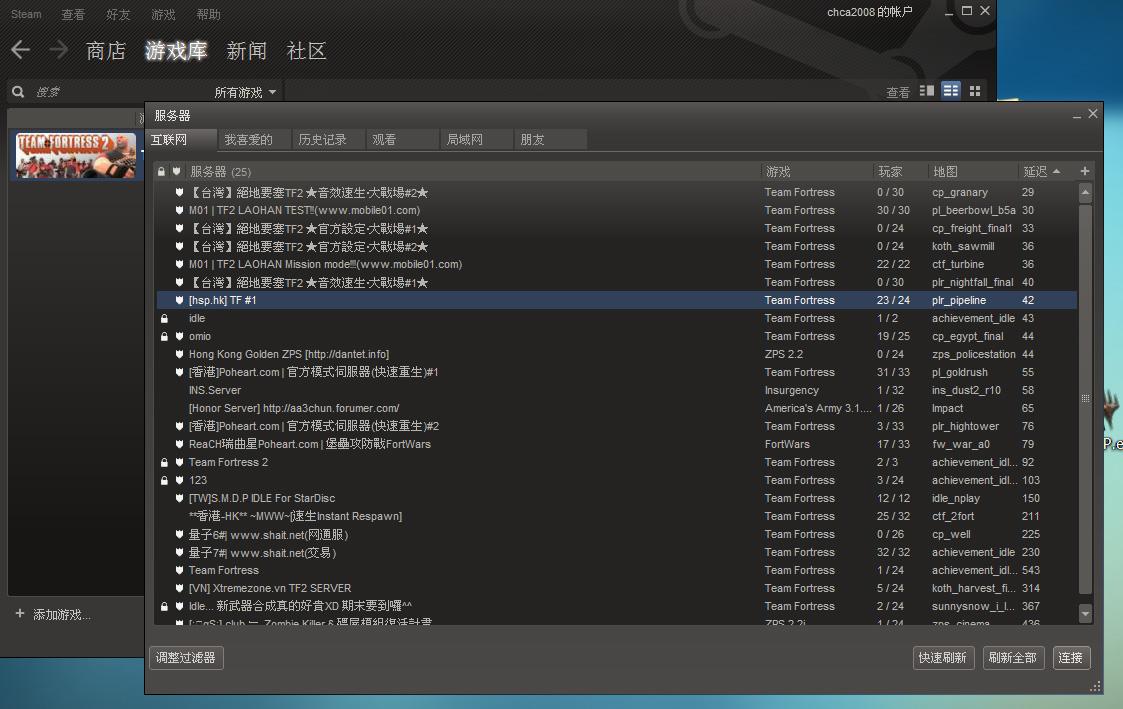Viewport: 1123px width, 709px height.
Task: Select the [TW]S.M.D.P IDLE For StarDisc server
Action: tap(616, 498)
